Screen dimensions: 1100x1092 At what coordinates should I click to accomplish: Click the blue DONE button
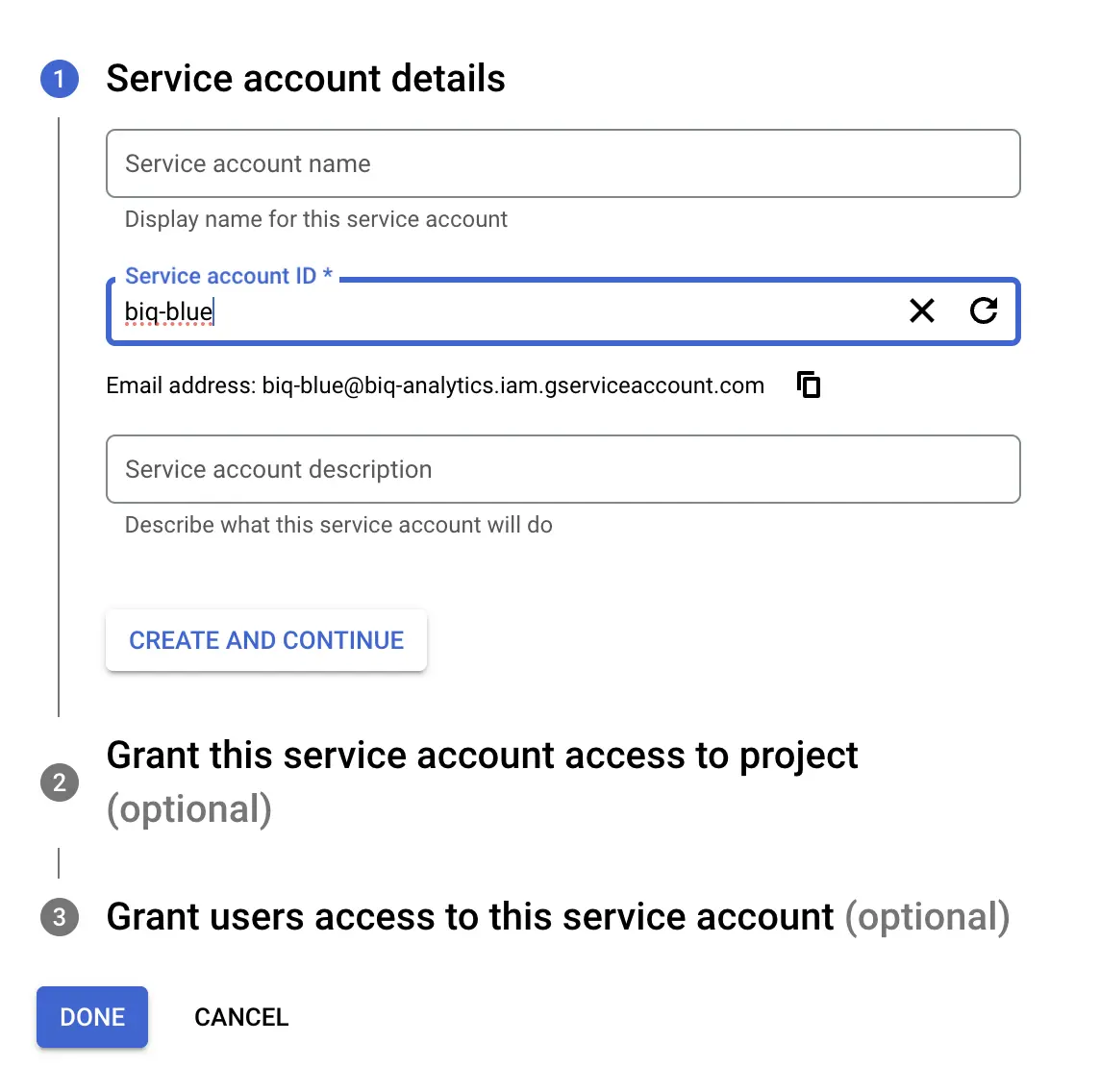pyautogui.click(x=92, y=1017)
